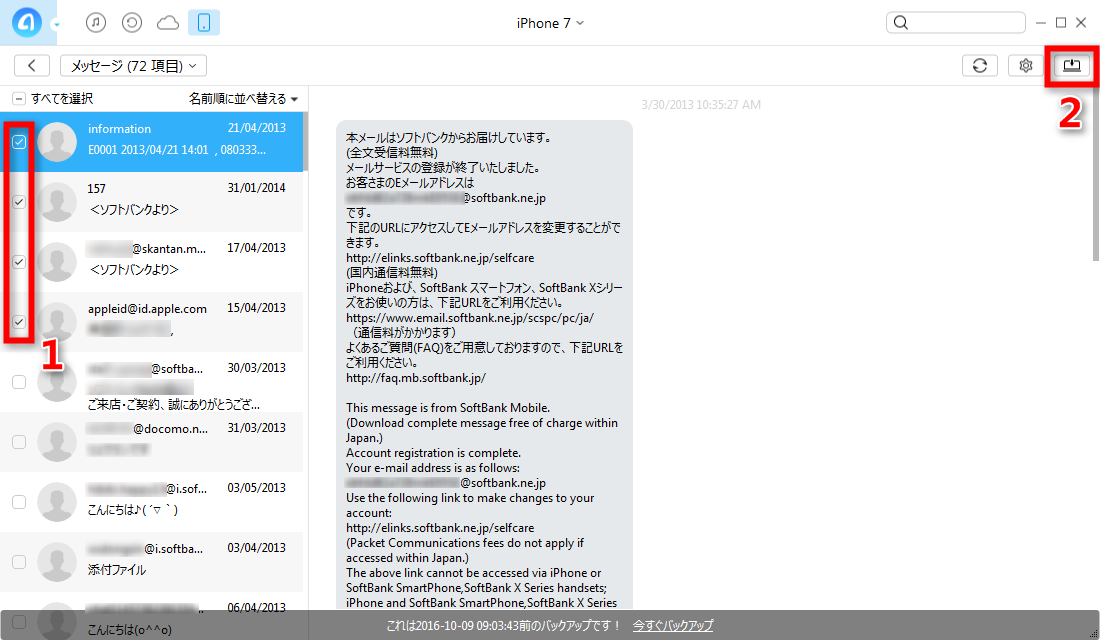Open the appleid@id.apple.com conversation

click(152, 322)
